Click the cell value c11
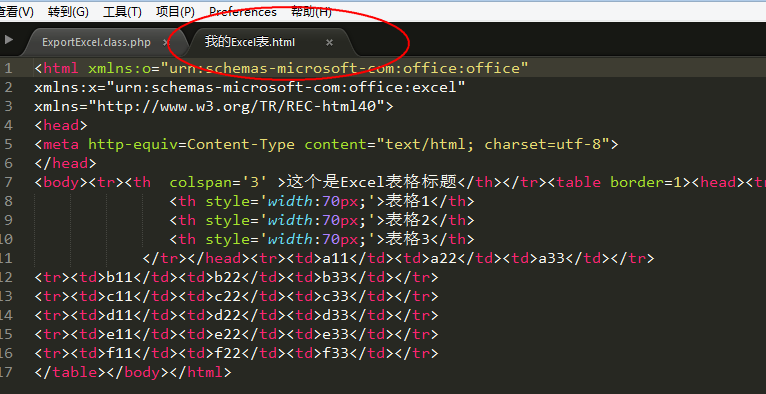 point(119,297)
